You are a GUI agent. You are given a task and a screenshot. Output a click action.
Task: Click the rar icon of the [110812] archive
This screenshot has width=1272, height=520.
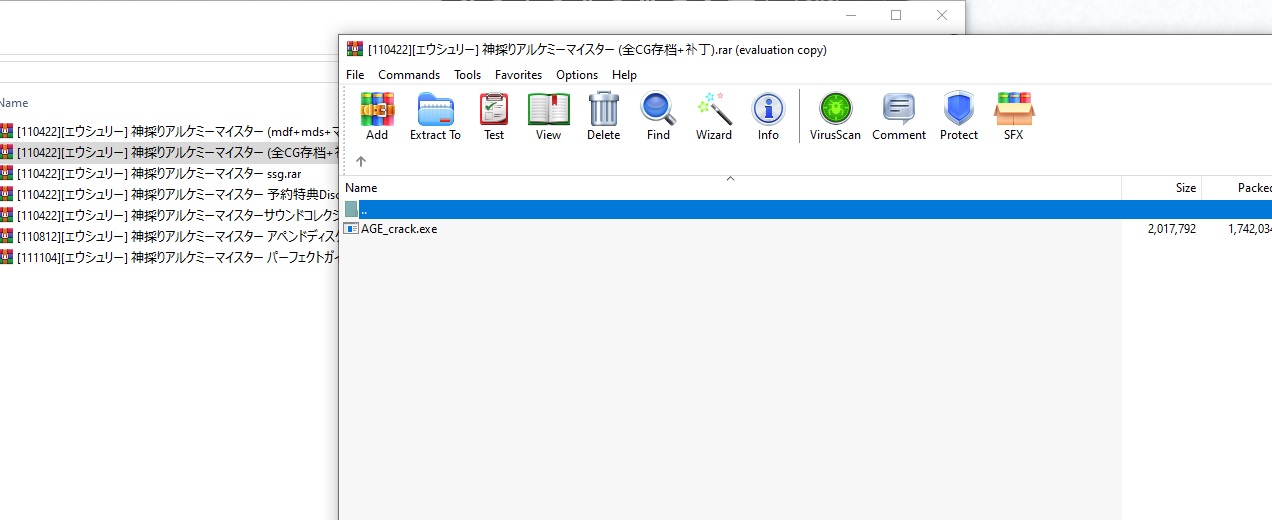[6, 236]
